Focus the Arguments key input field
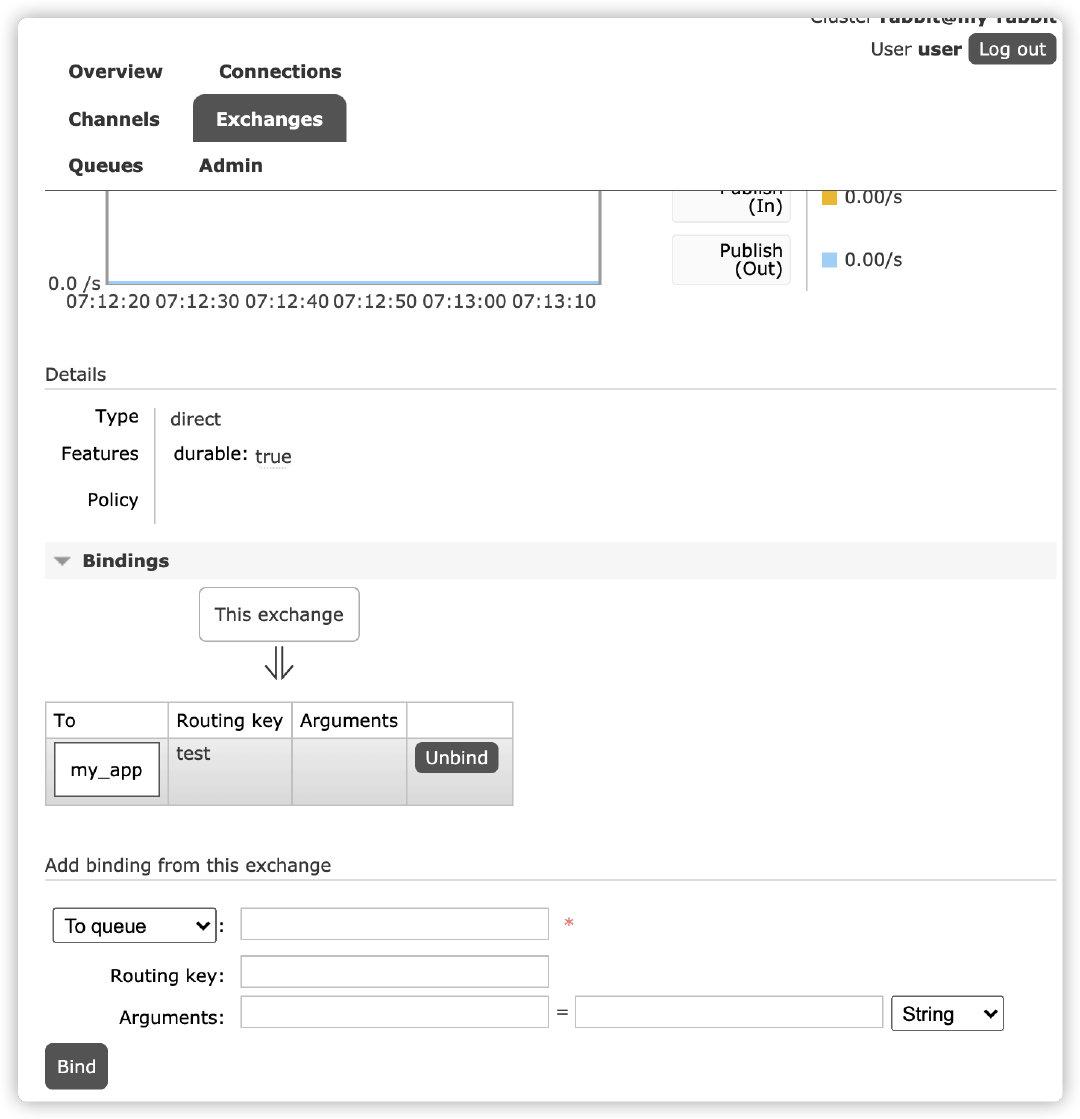This screenshot has width=1080, height=1119. [394, 1012]
